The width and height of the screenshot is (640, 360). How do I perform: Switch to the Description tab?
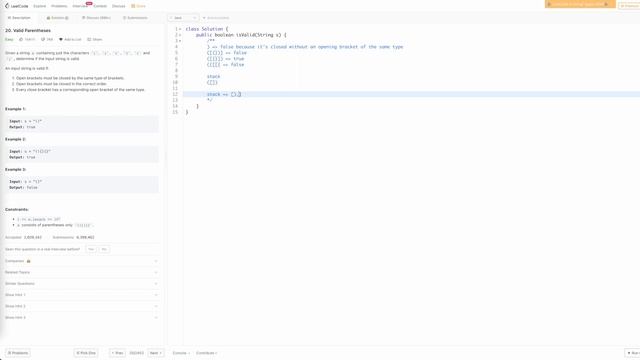19,18
